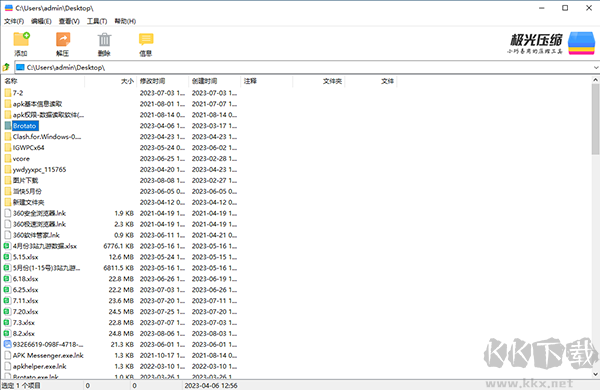Click the folder icon of Brotato
Image resolution: width=600 pixels, height=390 pixels.
(x=8, y=126)
